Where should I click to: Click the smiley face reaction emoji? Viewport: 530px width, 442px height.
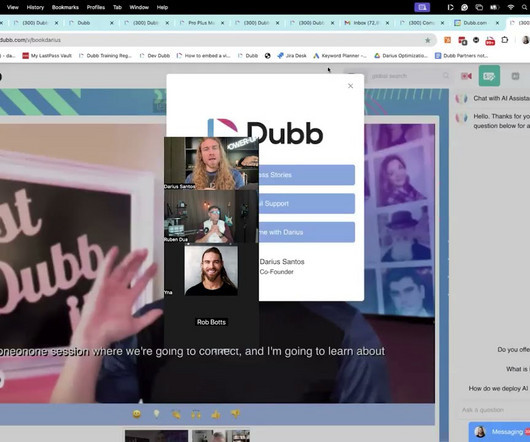pyautogui.click(x=137, y=414)
